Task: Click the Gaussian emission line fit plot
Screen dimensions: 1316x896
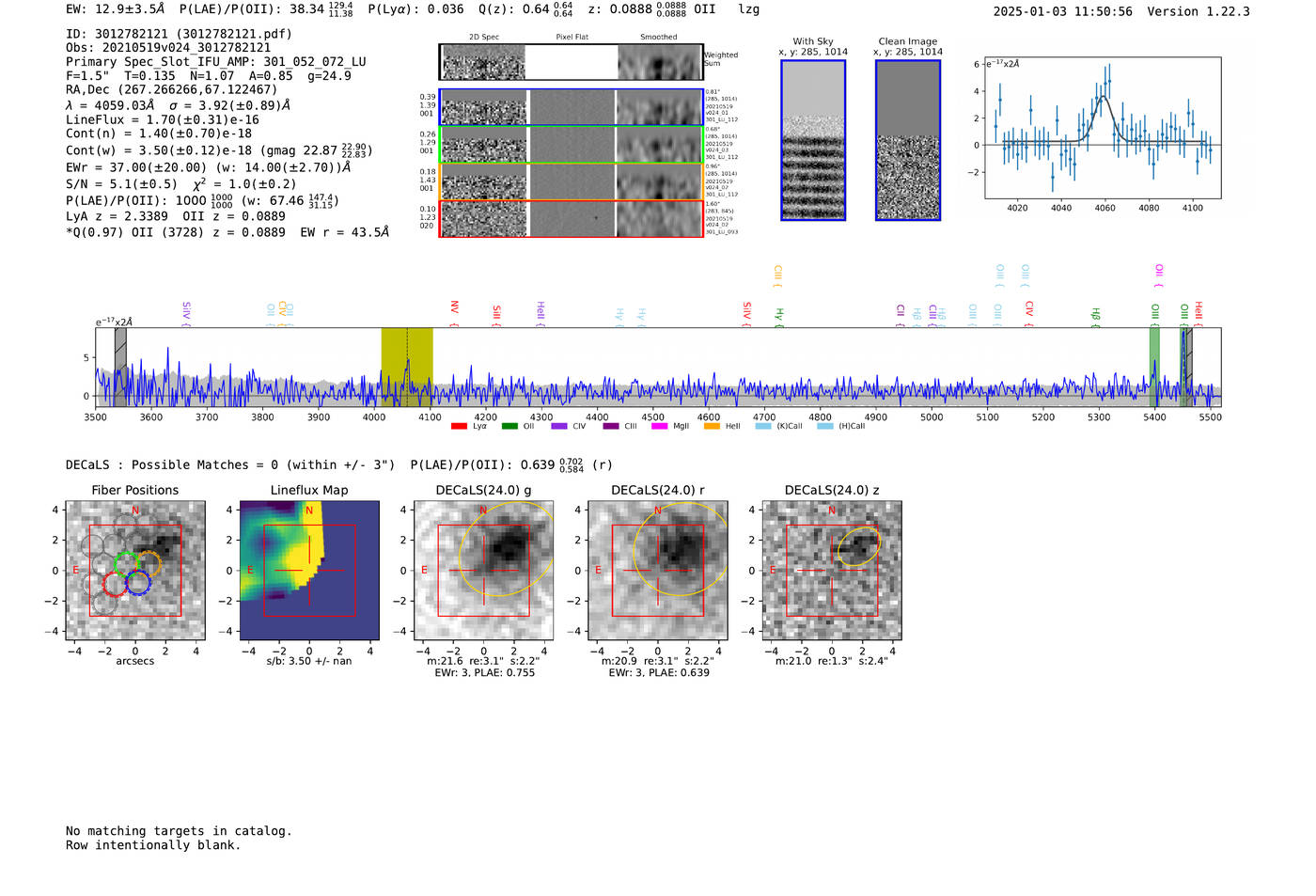Action: click(1103, 128)
